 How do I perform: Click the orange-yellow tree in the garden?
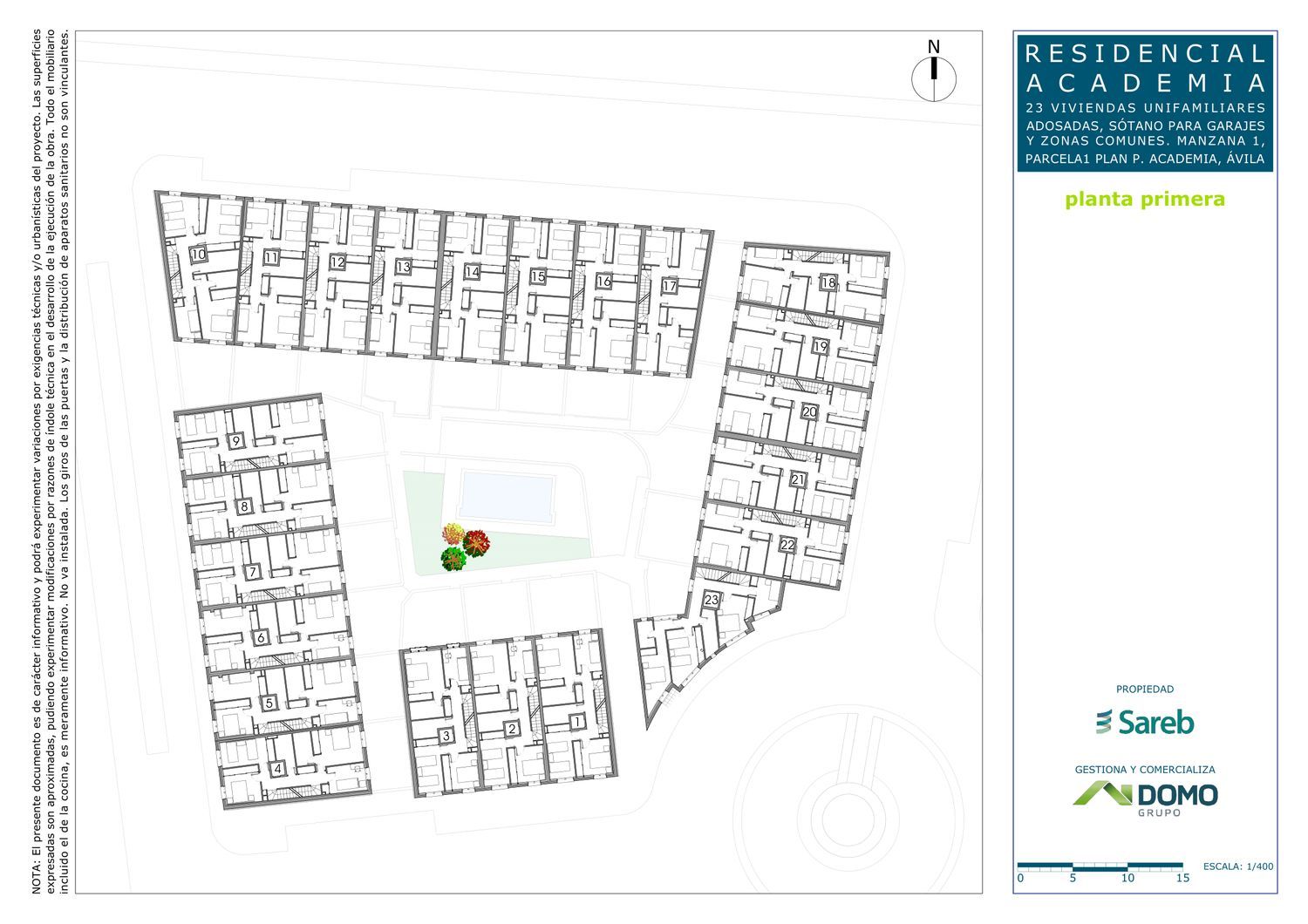pyautogui.click(x=453, y=533)
